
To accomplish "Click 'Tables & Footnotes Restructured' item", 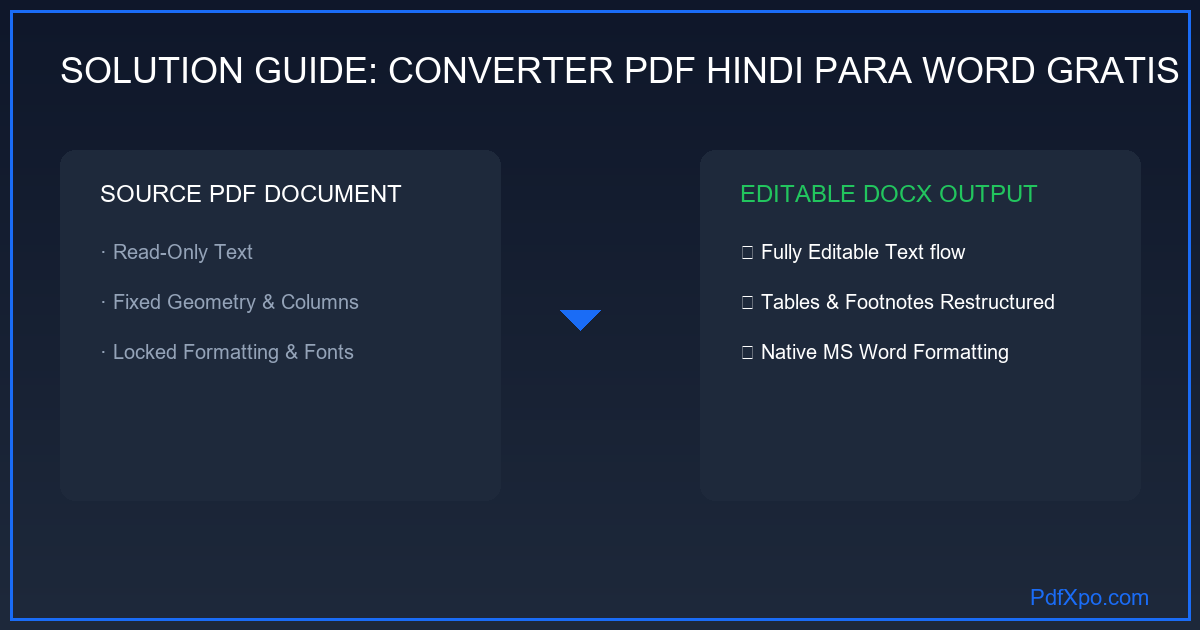I will 898,302.
